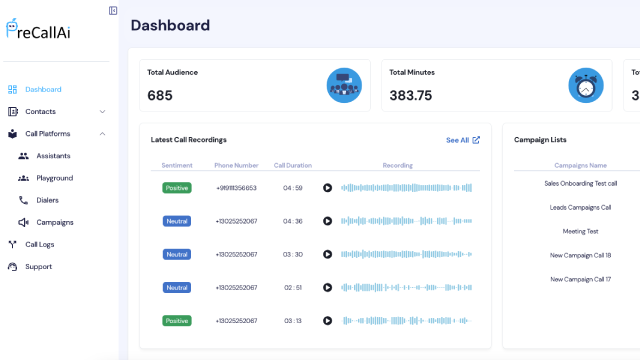
Task: Open New Campaign Call 18
Action: click(580, 255)
